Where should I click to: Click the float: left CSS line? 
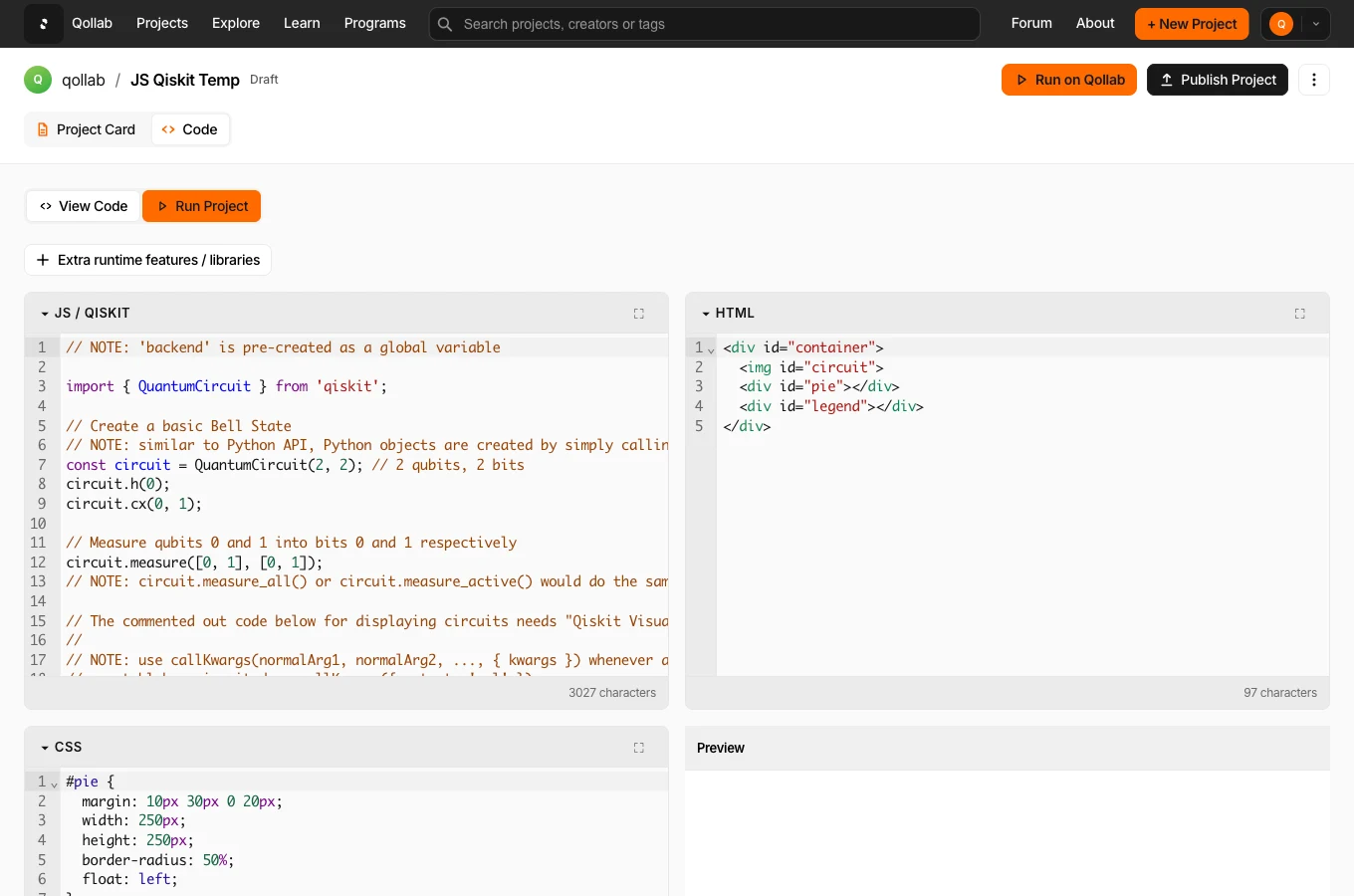click(129, 879)
